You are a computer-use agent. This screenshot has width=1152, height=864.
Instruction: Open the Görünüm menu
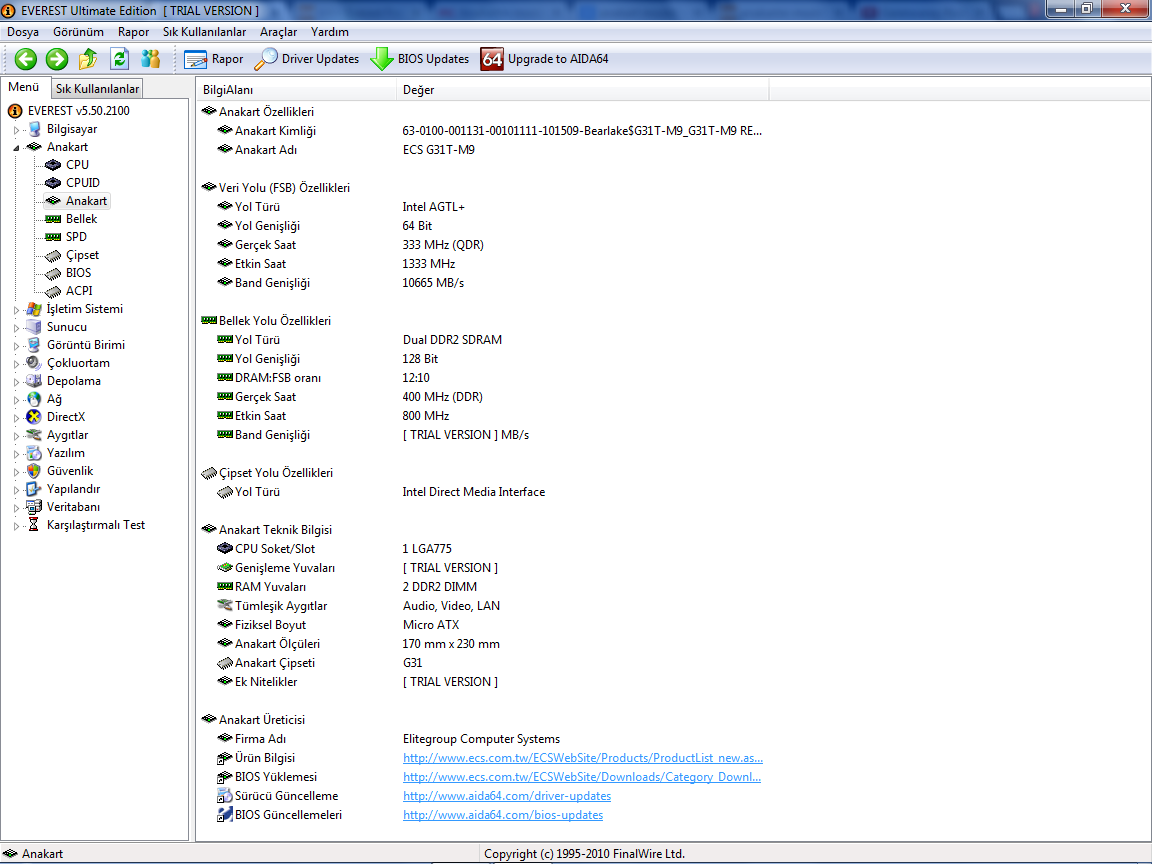(78, 32)
